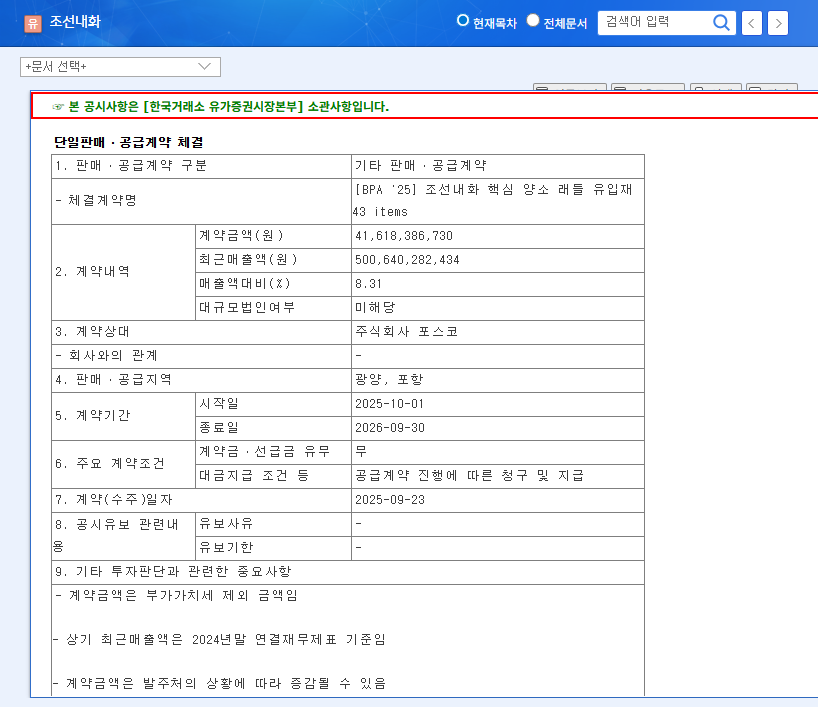Click the 최근매출액(원) label cell
Screen dimensions: 818x707
tap(273, 260)
